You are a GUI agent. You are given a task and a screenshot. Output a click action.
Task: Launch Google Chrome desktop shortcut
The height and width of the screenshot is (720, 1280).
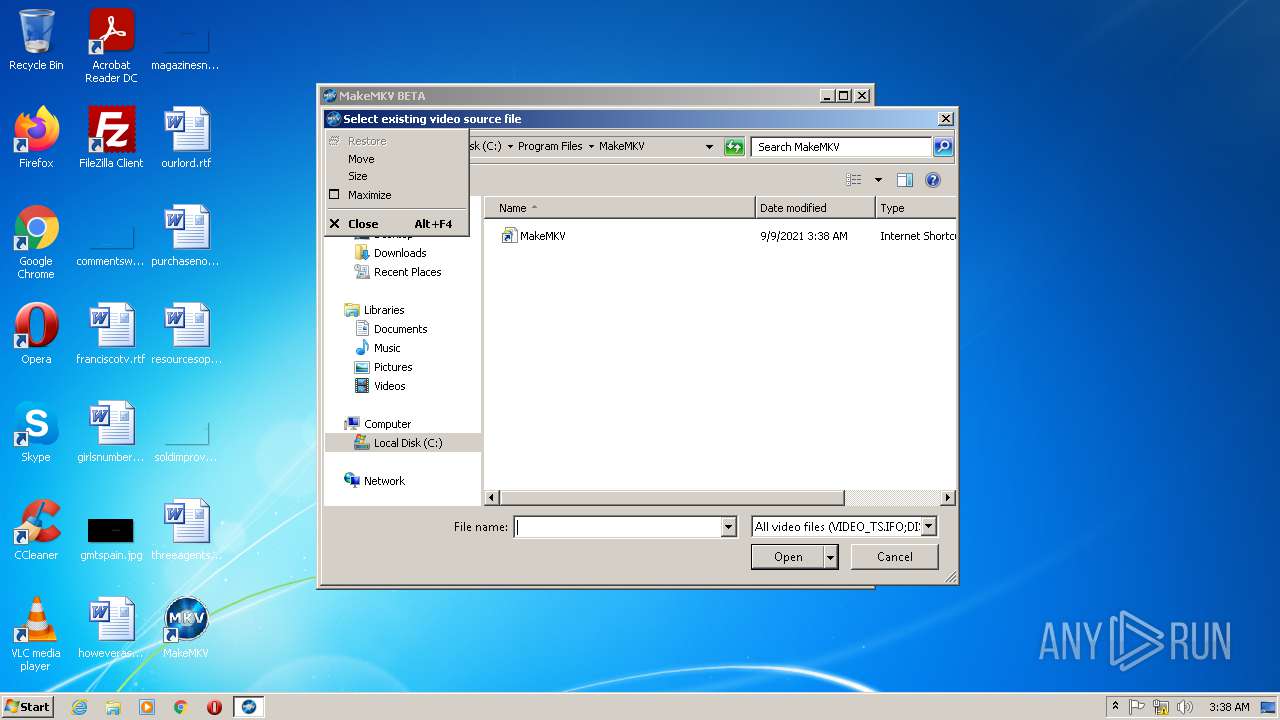36,242
